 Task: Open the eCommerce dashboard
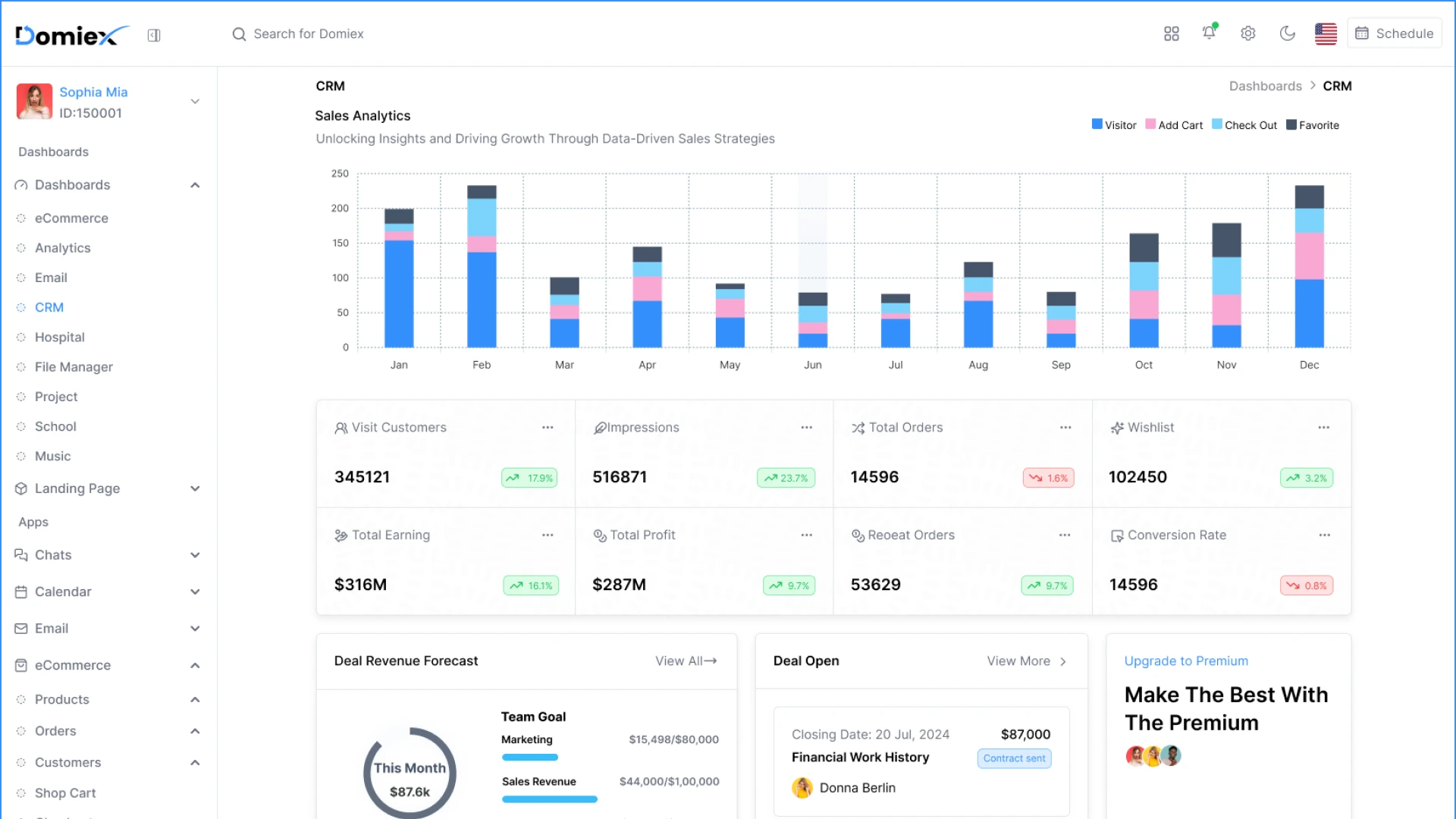71,218
